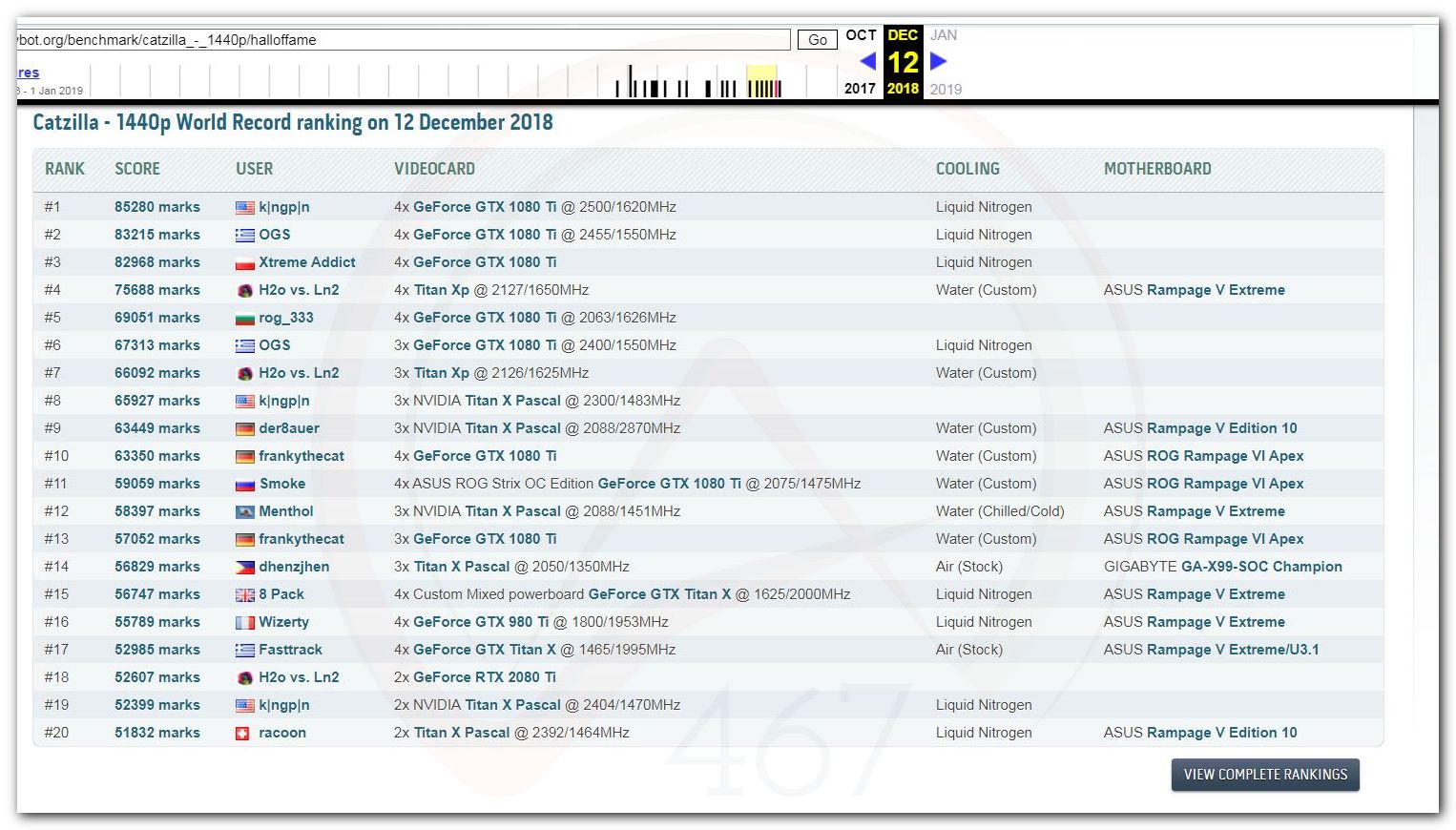This screenshot has height=830, width=1456.
Task: Open GeForce GTX 980 Ti videocard link
Action: 481,622
